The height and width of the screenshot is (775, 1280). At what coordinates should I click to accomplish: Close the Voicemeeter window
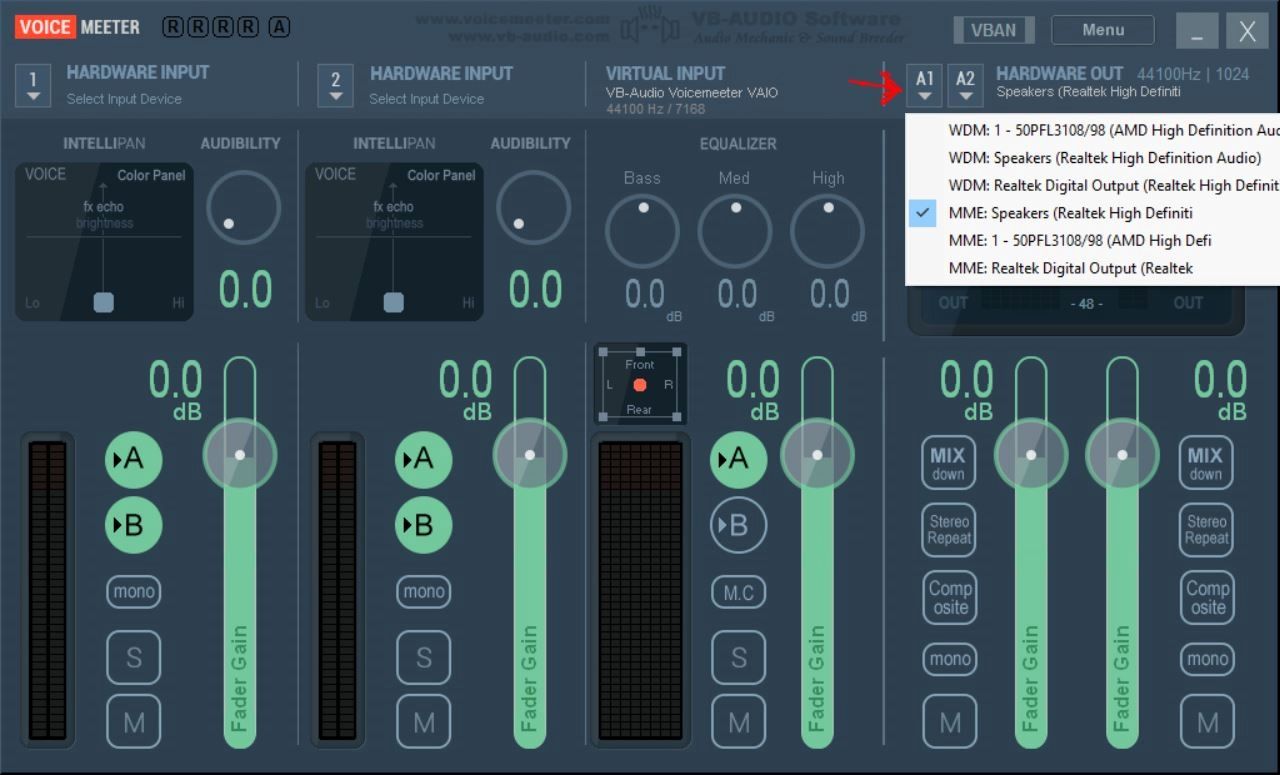point(1247,31)
